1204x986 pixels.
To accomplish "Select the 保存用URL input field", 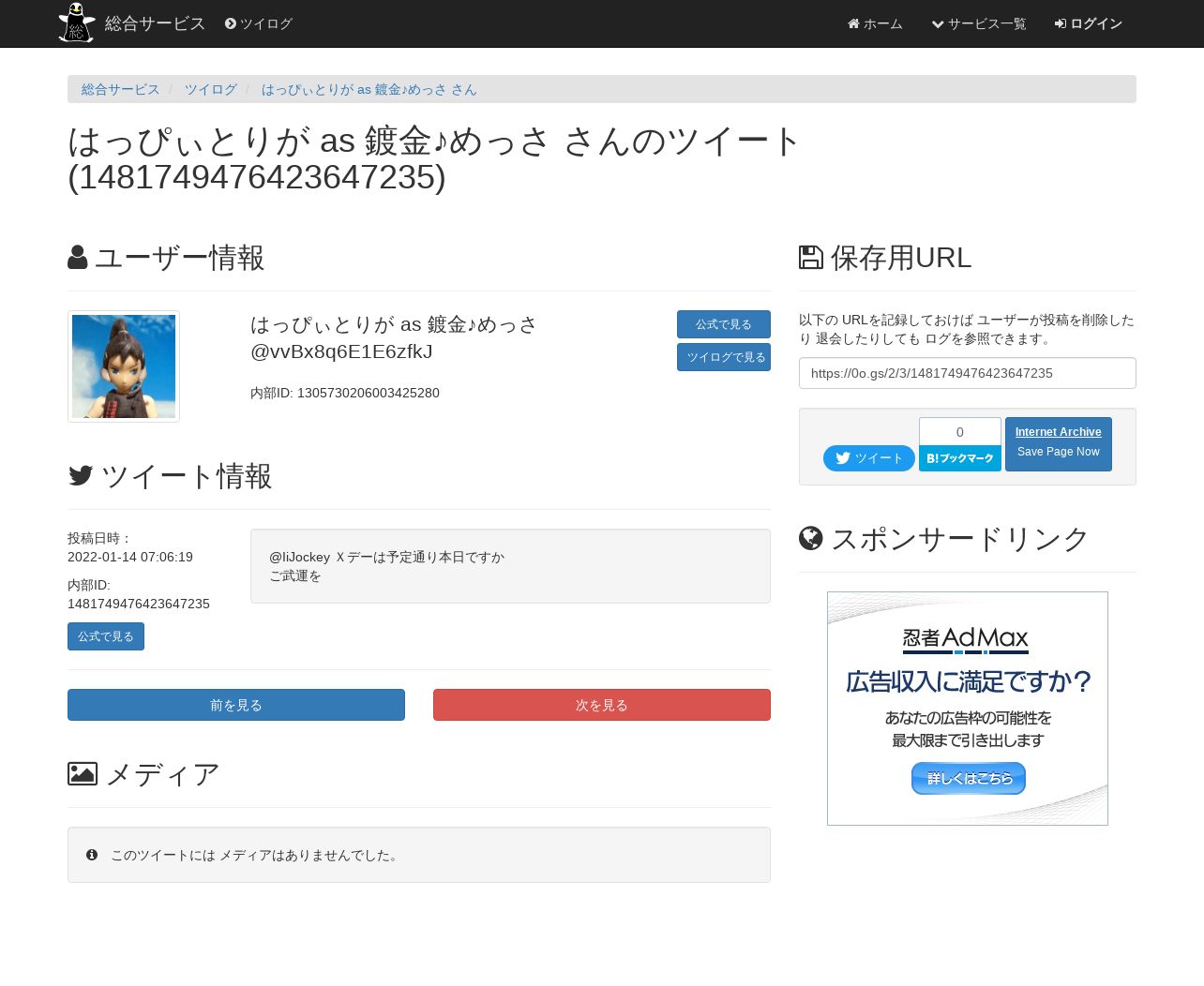I will click(968, 373).
